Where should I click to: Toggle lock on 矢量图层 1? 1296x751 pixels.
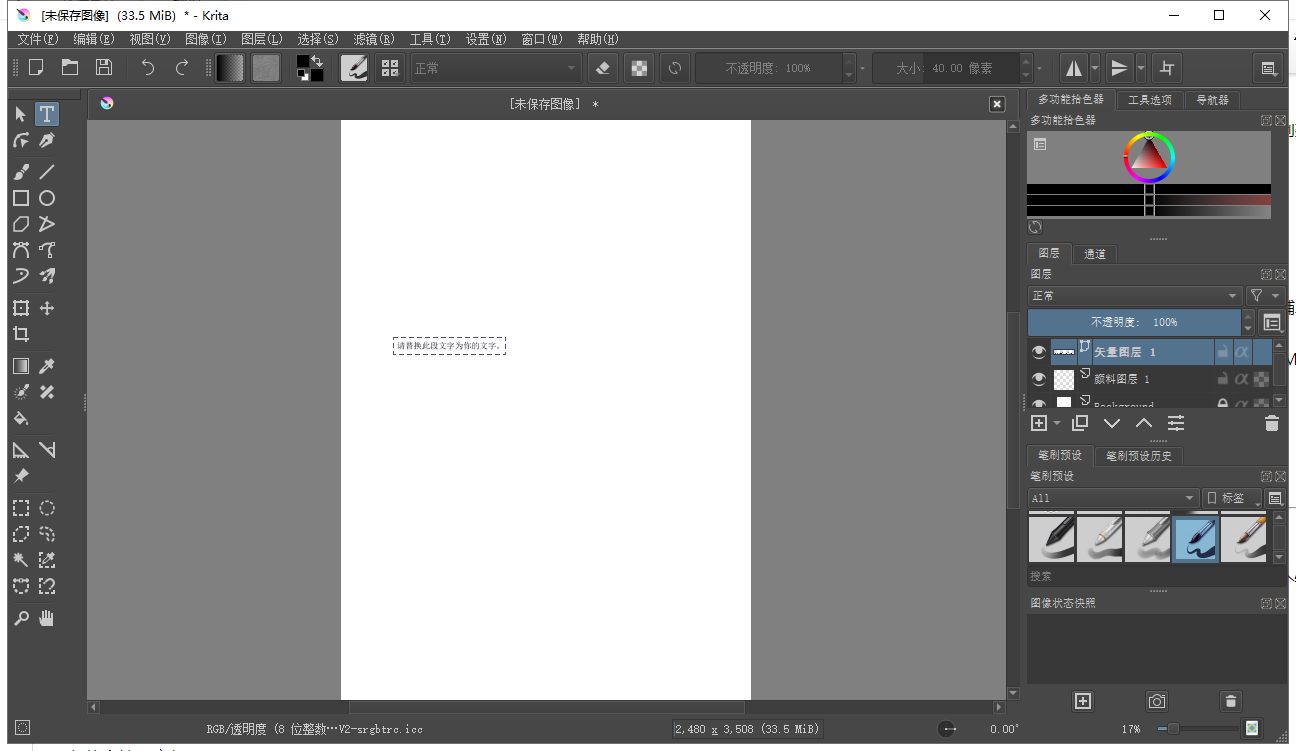tap(1222, 352)
